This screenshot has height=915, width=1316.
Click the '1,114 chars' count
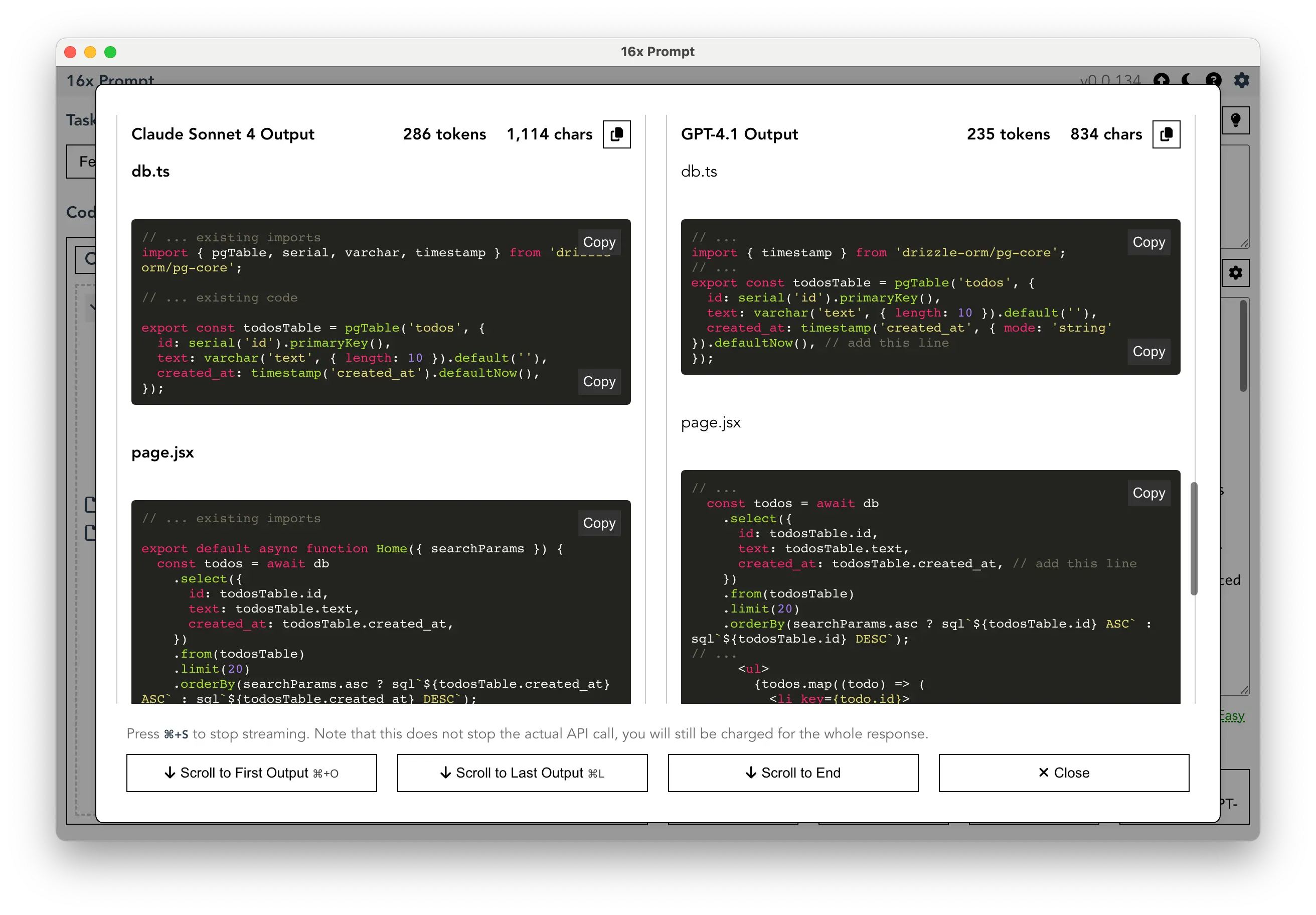coord(549,134)
